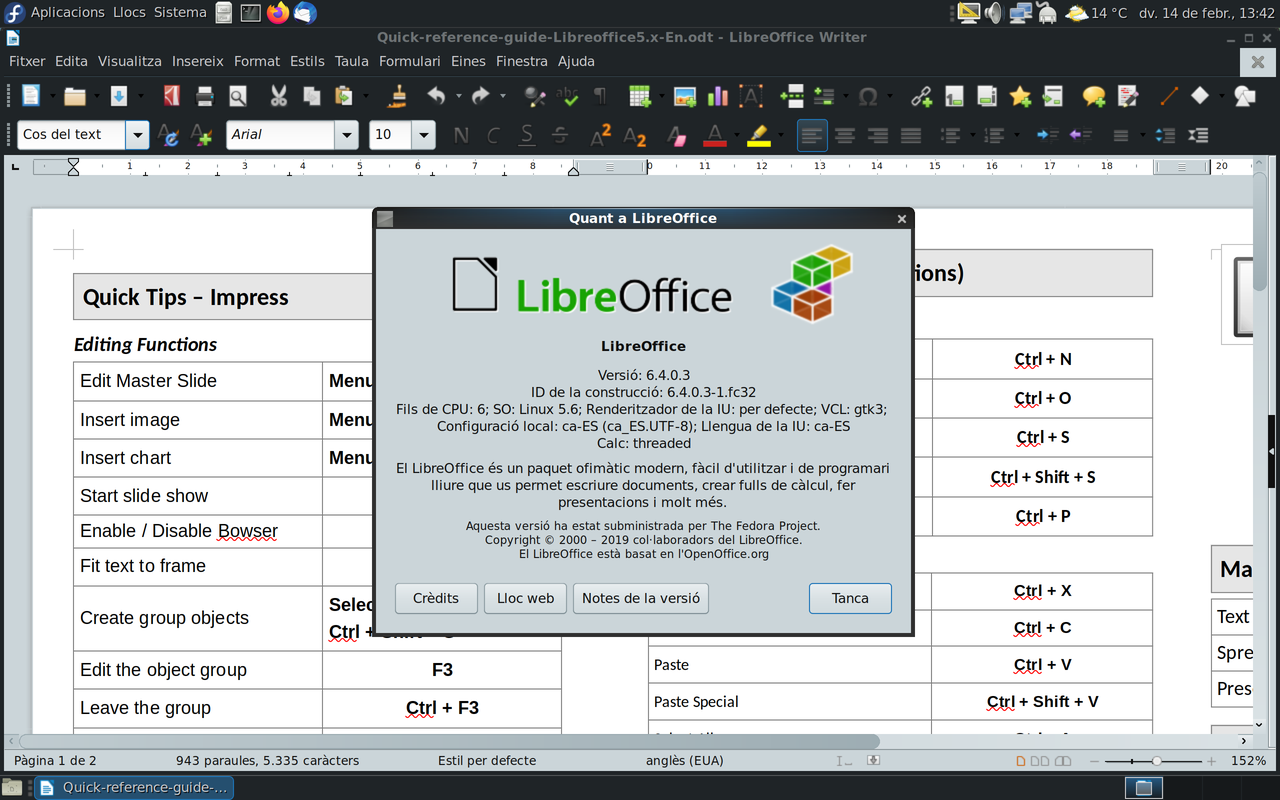Toggle Underline (S) formatting
1280x800 pixels.
(x=527, y=135)
